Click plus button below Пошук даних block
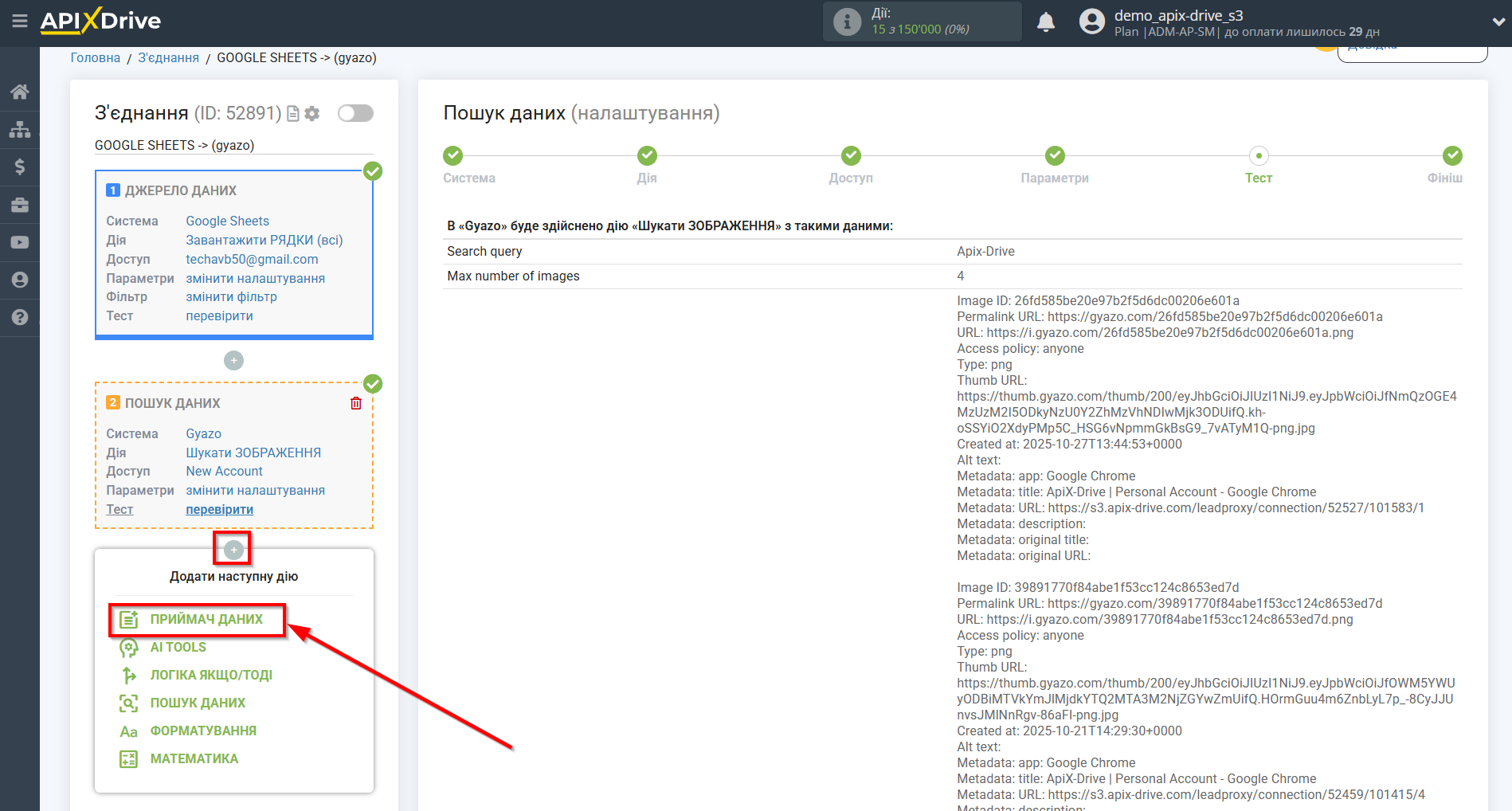Image resolution: width=1512 pixels, height=811 pixels. 233,550
